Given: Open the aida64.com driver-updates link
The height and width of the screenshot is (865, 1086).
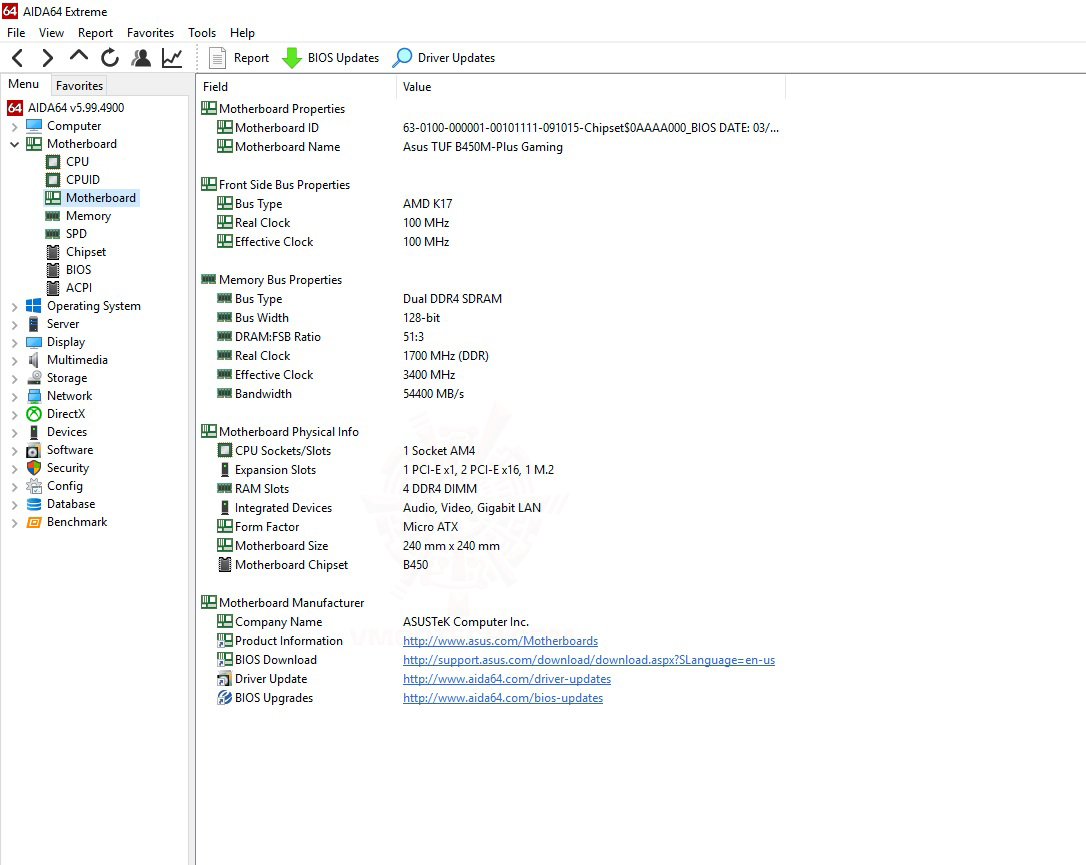Looking at the screenshot, I should [x=507, y=679].
